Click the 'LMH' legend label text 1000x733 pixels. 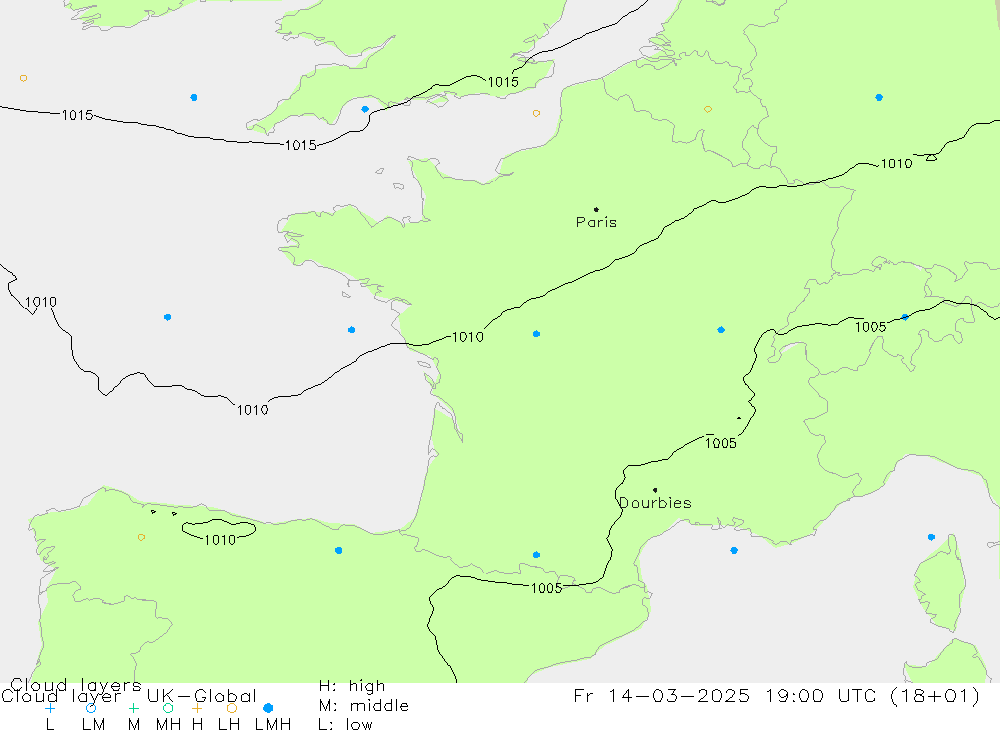pos(273,725)
